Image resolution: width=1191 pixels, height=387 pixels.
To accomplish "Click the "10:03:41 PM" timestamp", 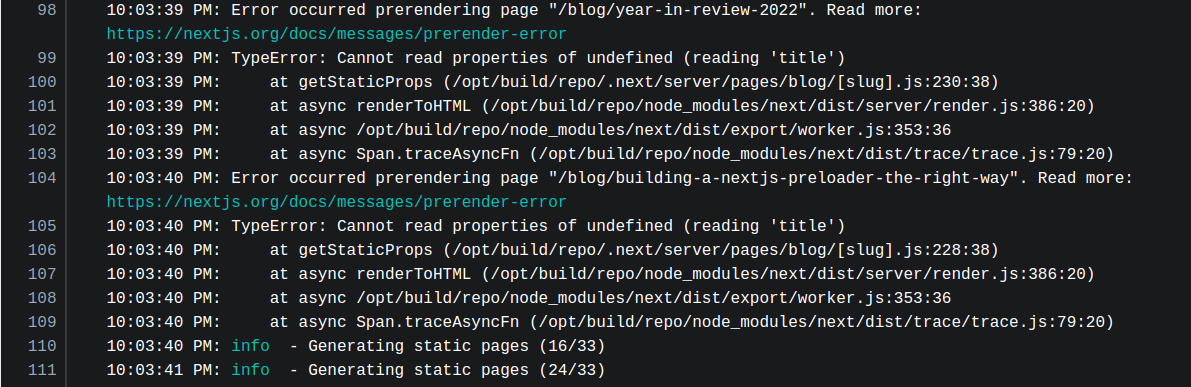I will (x=163, y=370).
